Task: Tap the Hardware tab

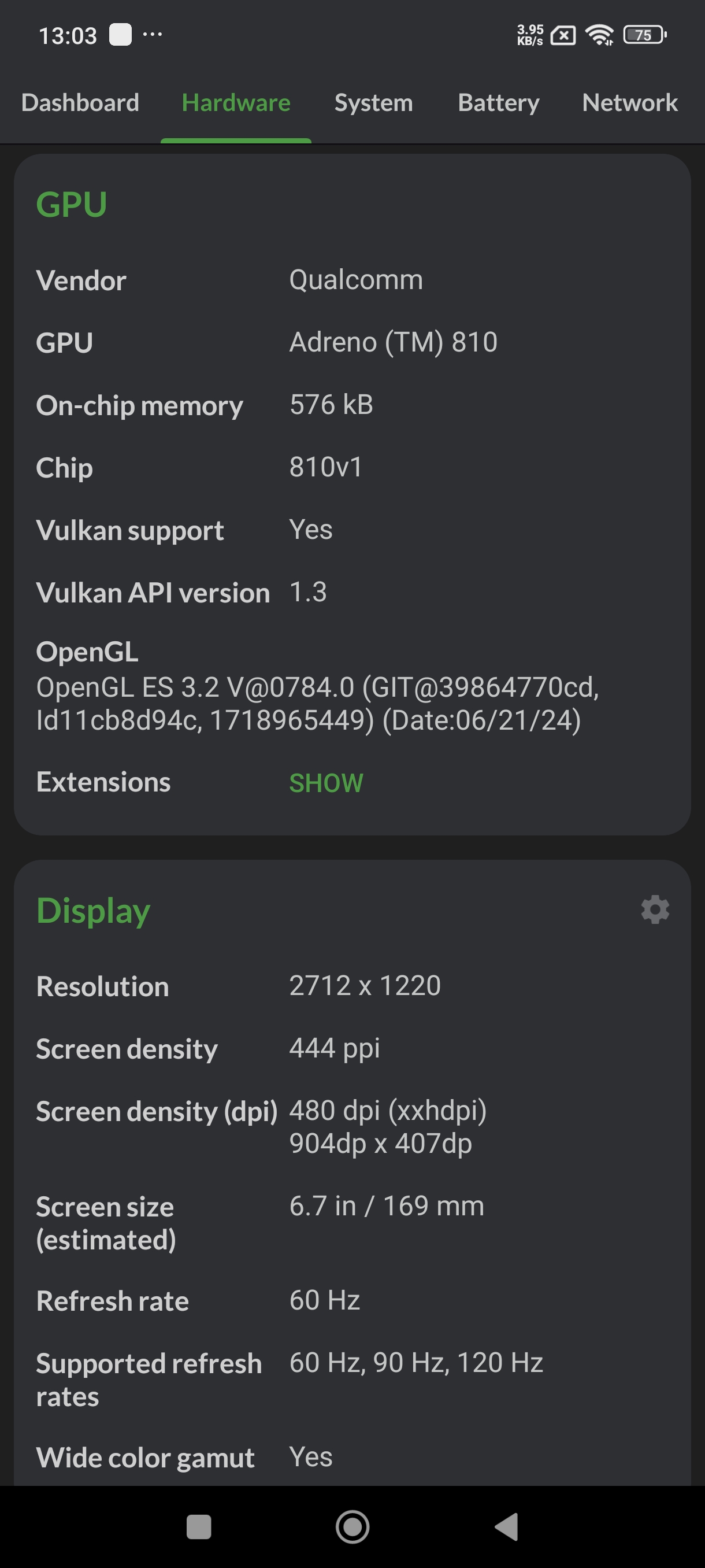Action: point(236,103)
